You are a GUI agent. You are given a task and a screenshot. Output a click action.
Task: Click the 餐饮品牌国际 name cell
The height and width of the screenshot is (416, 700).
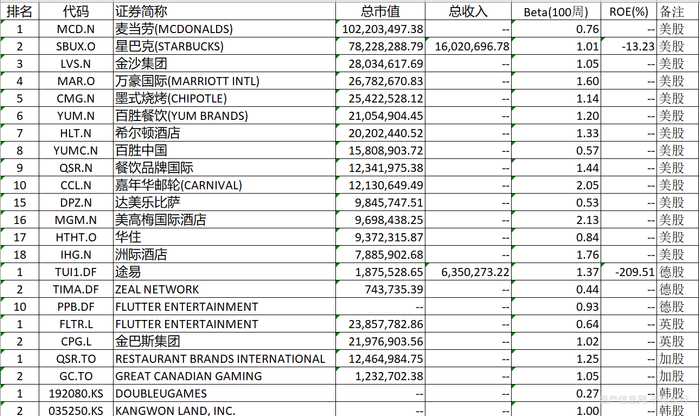click(224, 168)
